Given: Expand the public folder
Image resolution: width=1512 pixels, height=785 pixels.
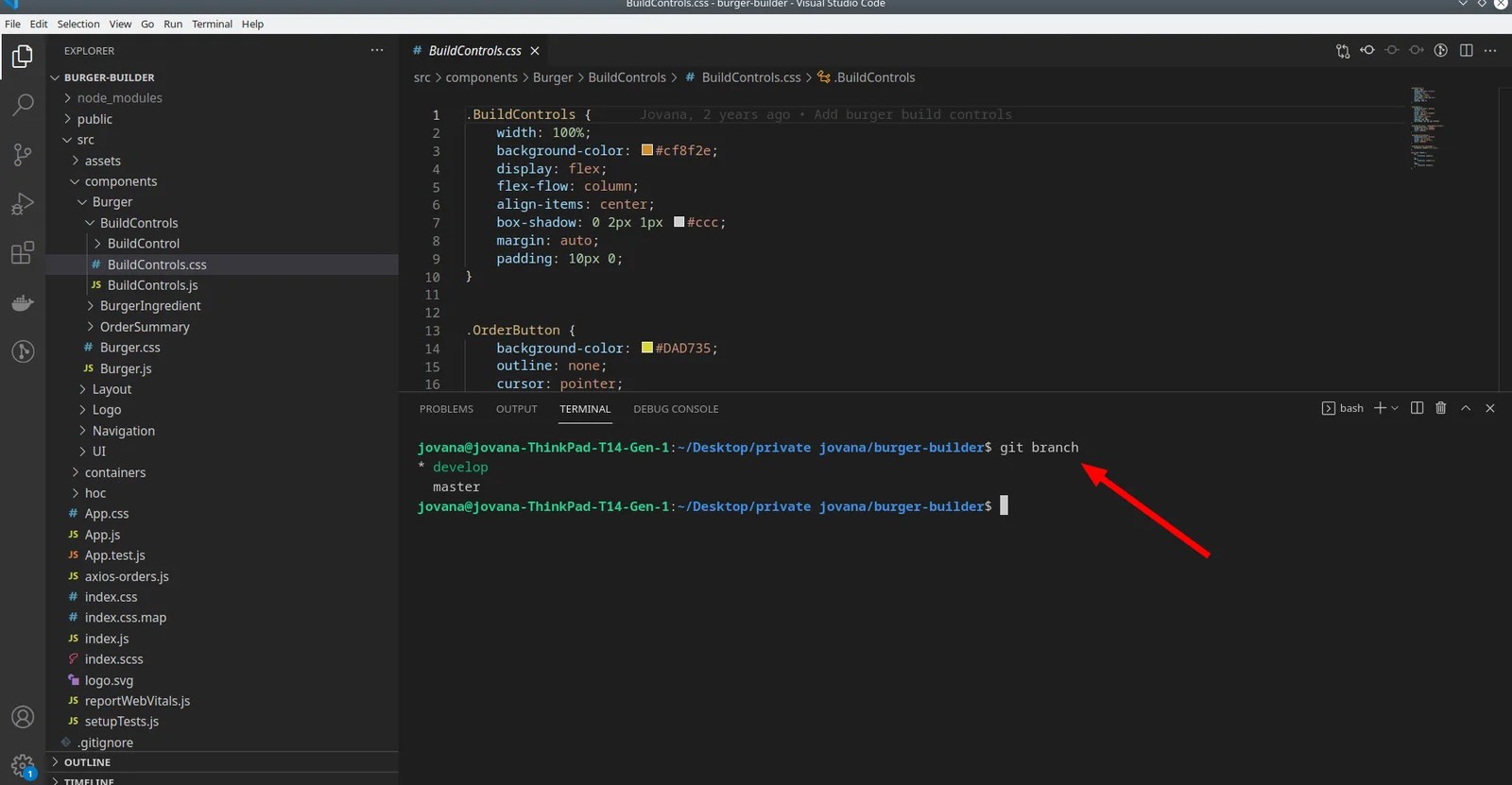Looking at the screenshot, I should 222,119.
